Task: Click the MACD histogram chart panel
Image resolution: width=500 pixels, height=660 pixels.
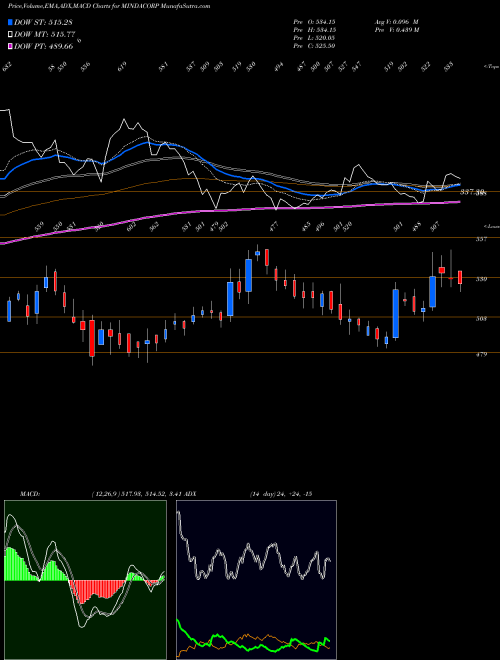Action: click(x=85, y=580)
